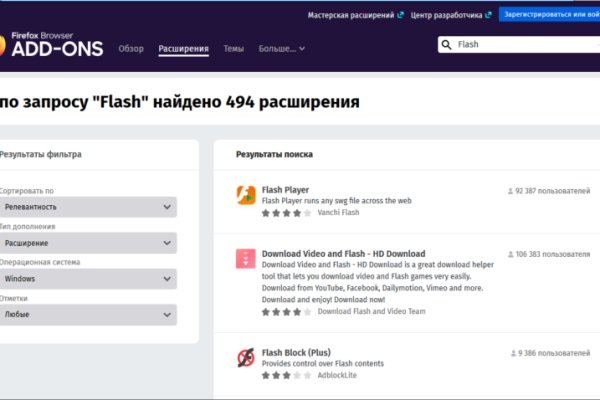
Task: Expand the operating system dropdown showing Windows
Action: (x=88, y=279)
